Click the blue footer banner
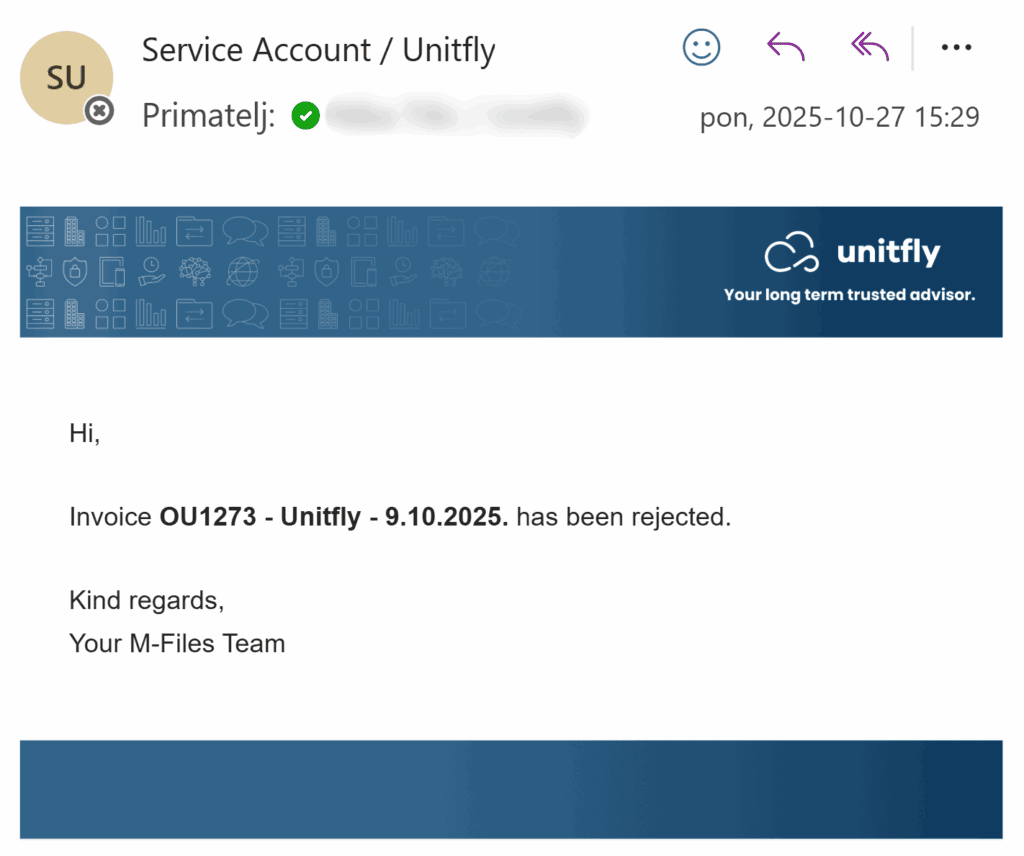Image resolution: width=1024 pixels, height=856 pixels. point(510,789)
